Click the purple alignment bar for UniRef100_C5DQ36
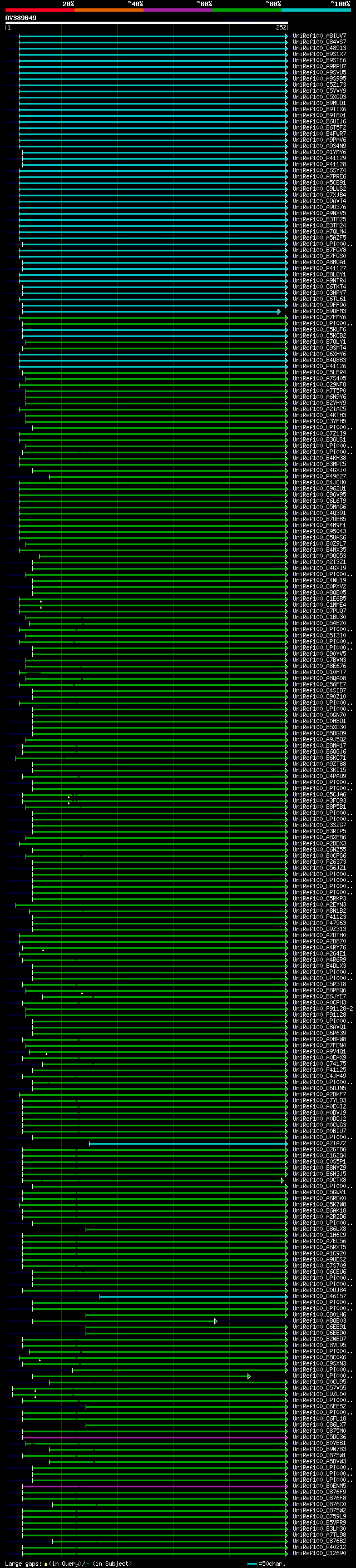 click(155, 1437)
